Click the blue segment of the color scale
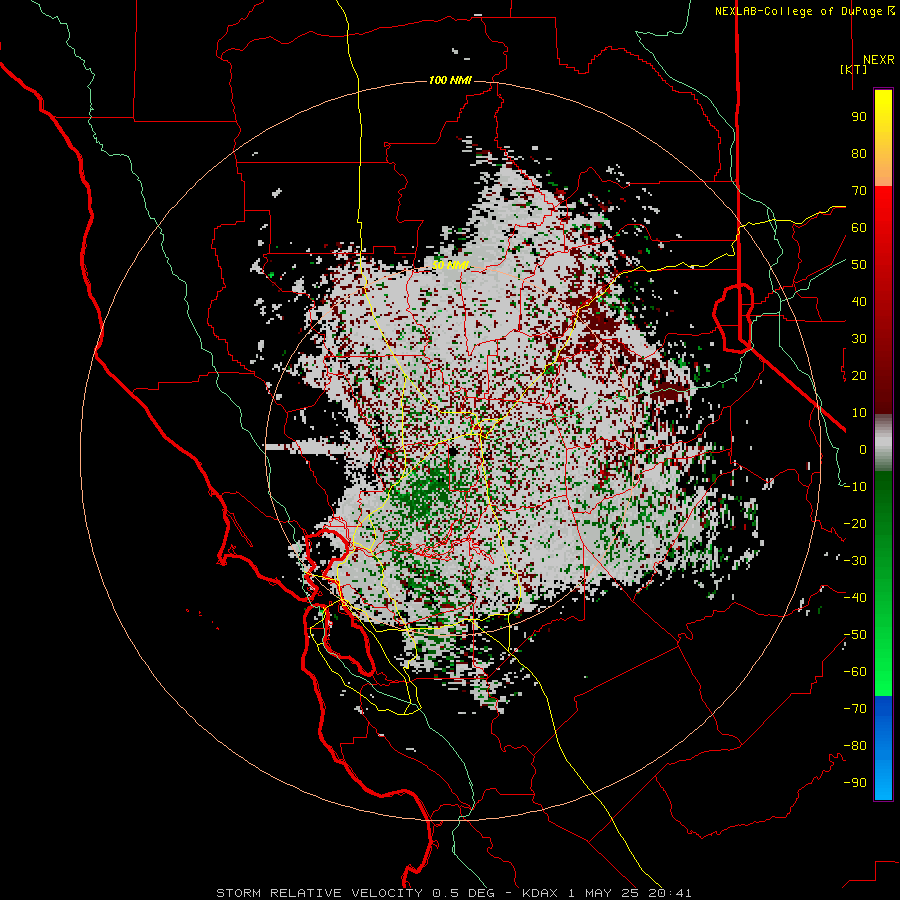Image resolution: width=900 pixels, height=900 pixels. (883, 748)
